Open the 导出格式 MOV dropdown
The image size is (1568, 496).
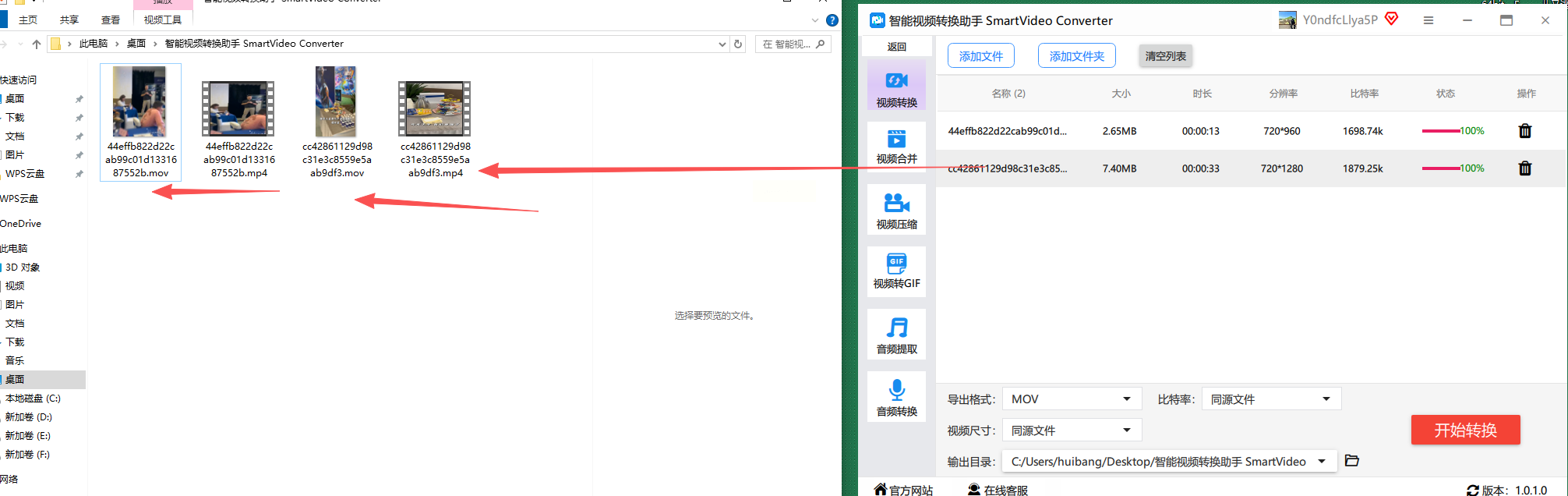click(x=1072, y=399)
